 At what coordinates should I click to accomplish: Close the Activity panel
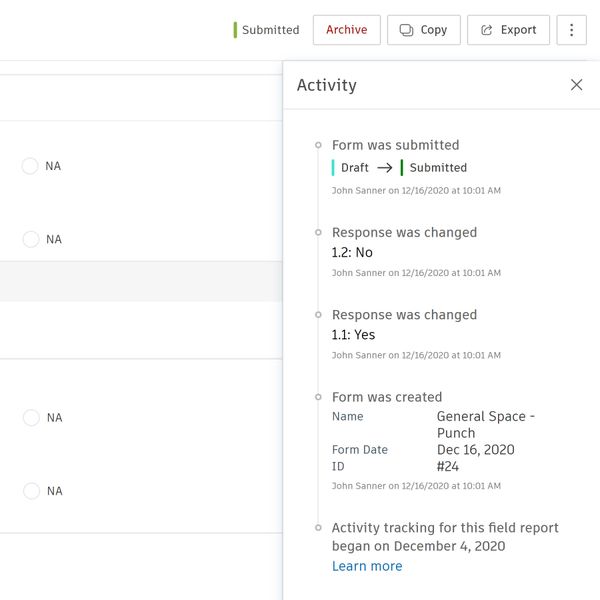coord(576,85)
